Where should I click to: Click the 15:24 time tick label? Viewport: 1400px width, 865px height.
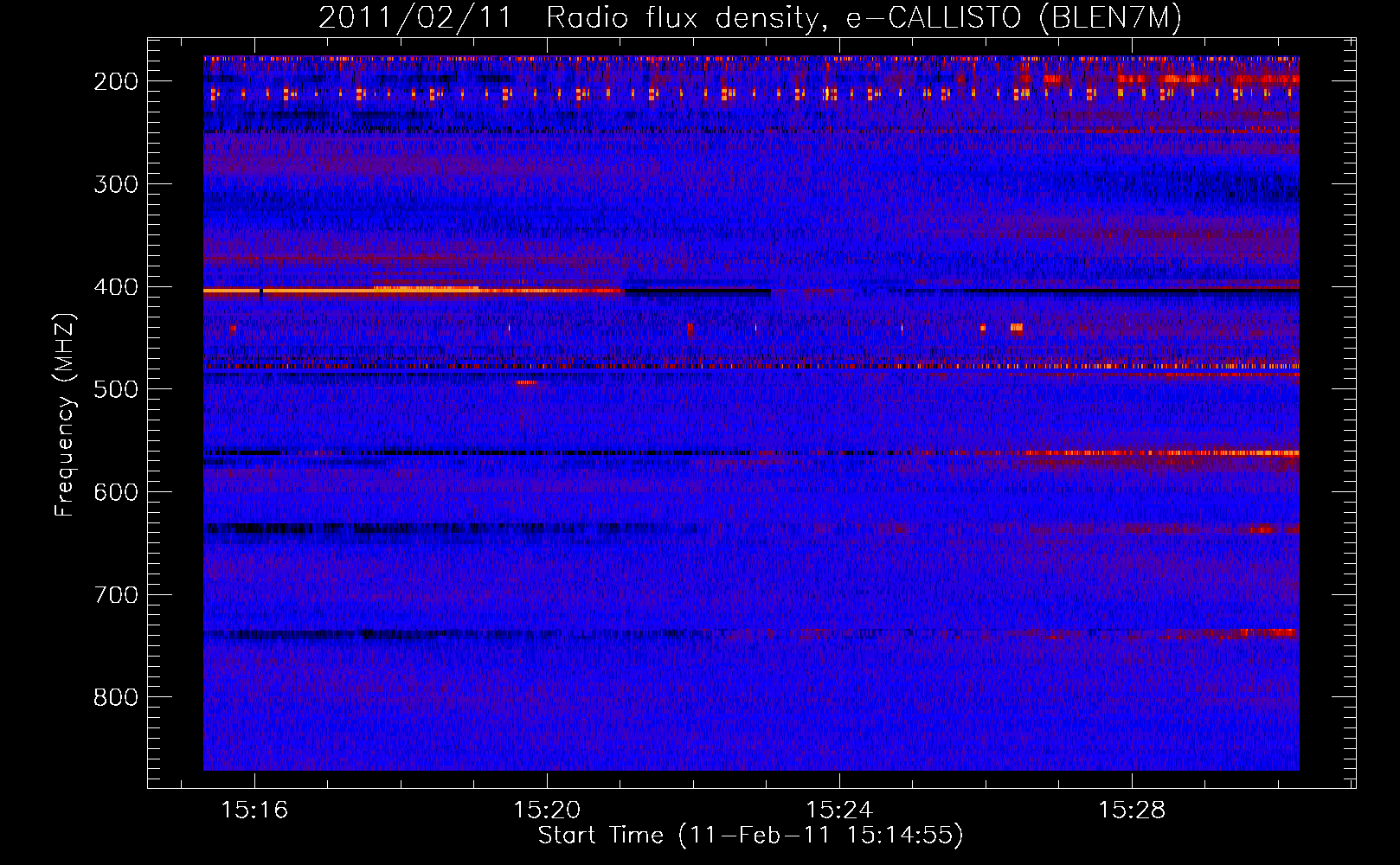point(839,811)
